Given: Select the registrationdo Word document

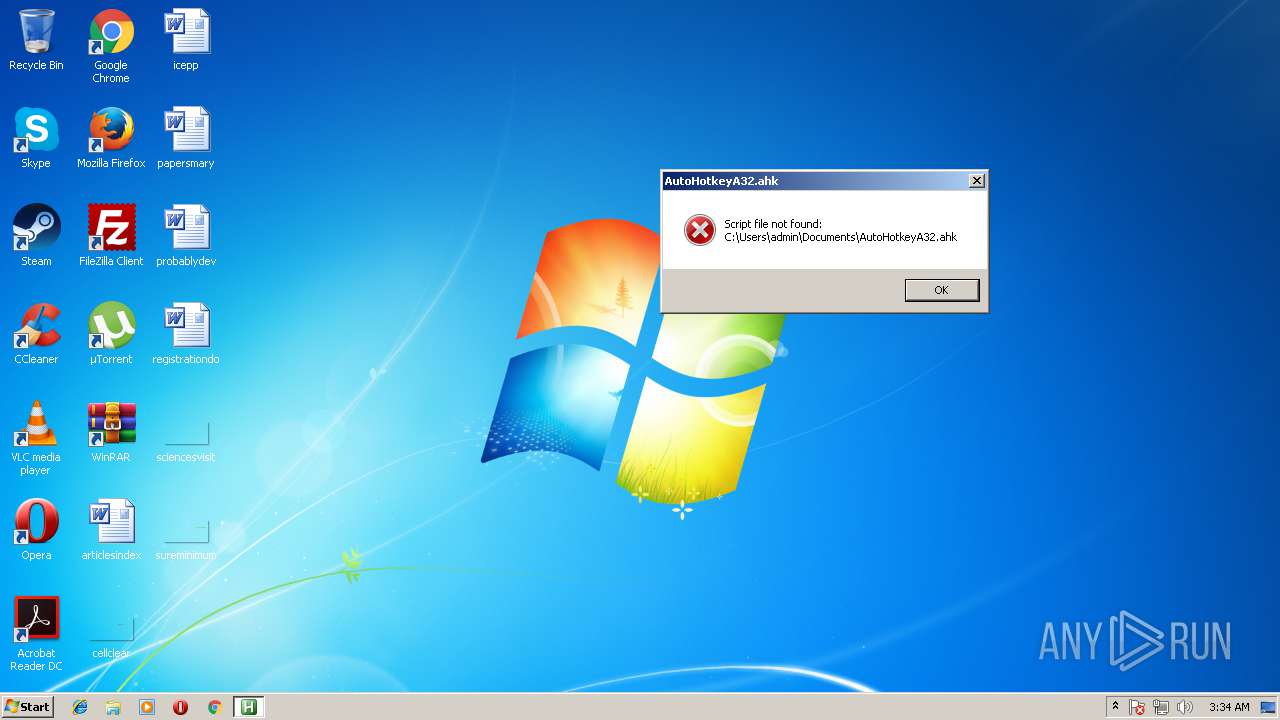Looking at the screenshot, I should click(x=186, y=334).
